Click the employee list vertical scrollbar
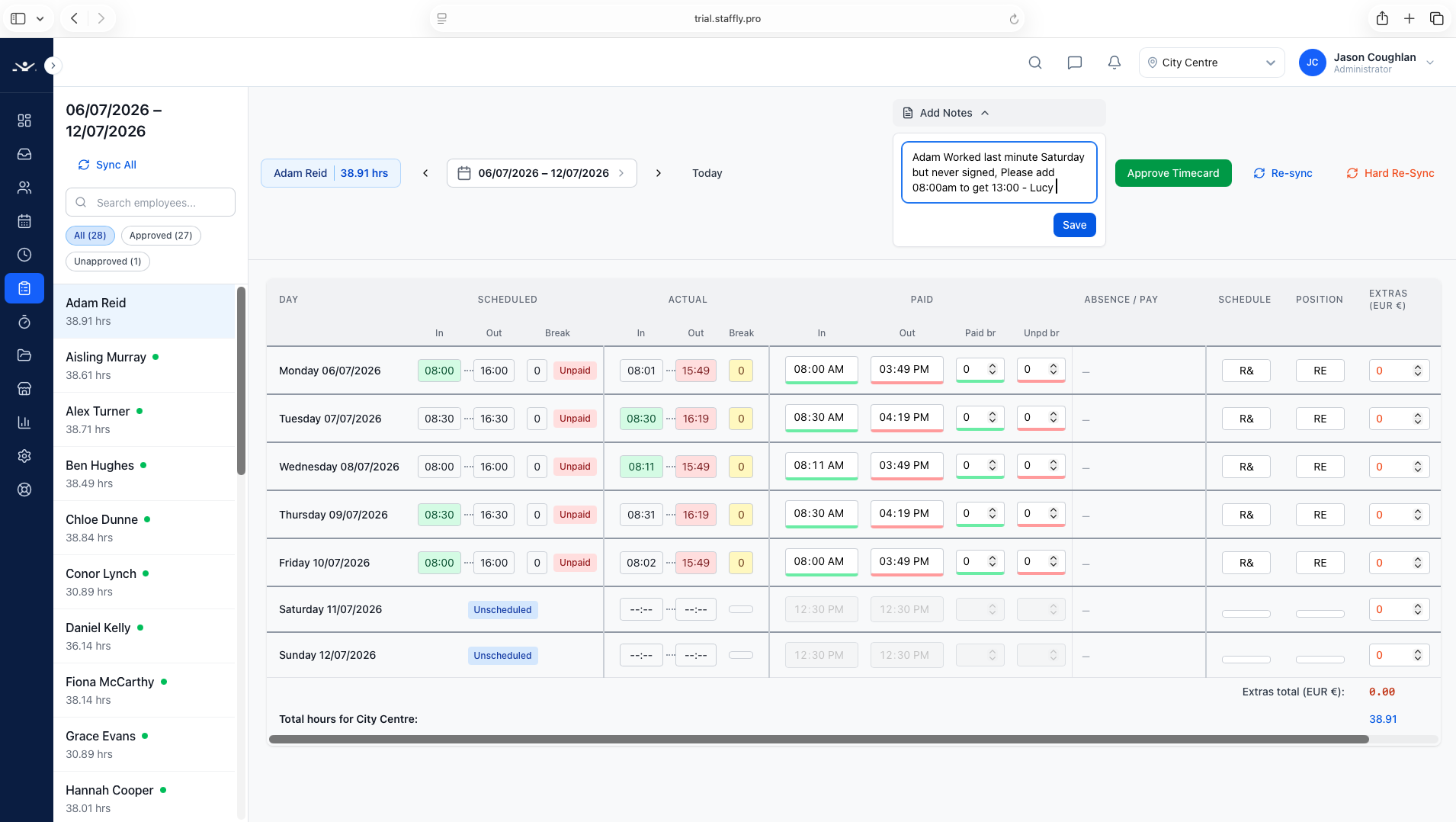Viewport: 1456px width, 822px height. [x=241, y=380]
